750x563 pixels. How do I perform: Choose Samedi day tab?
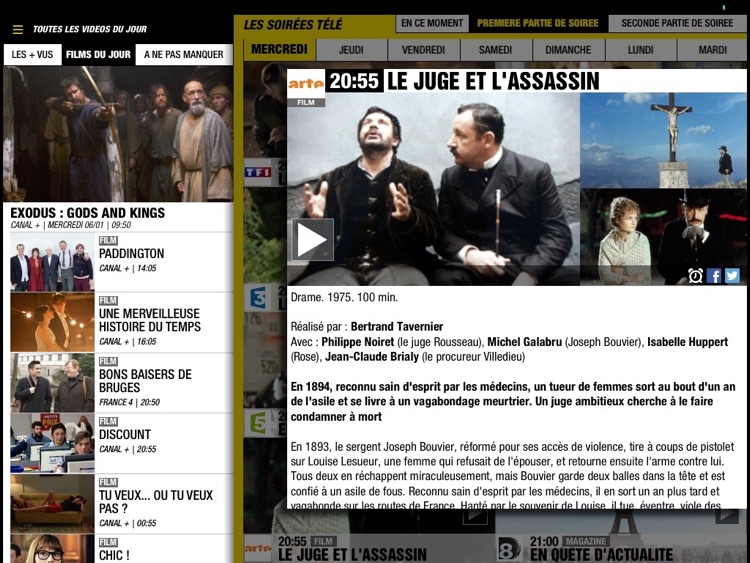pyautogui.click(x=496, y=50)
